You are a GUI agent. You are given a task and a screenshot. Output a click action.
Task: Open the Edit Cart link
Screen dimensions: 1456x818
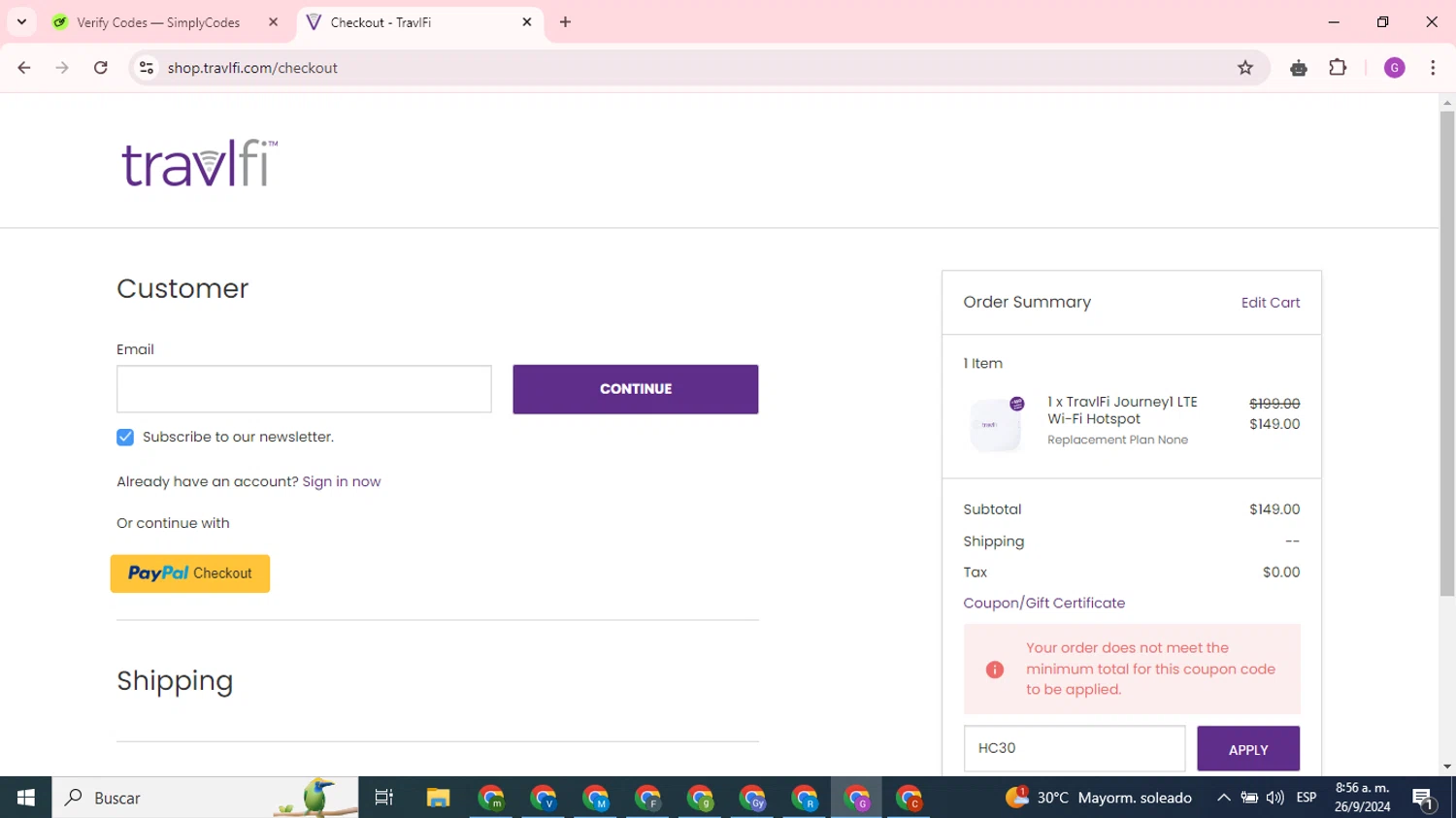1271,303
